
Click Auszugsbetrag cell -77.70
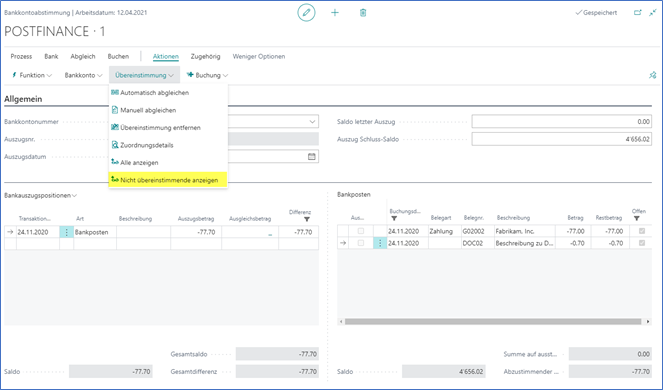tap(196, 232)
